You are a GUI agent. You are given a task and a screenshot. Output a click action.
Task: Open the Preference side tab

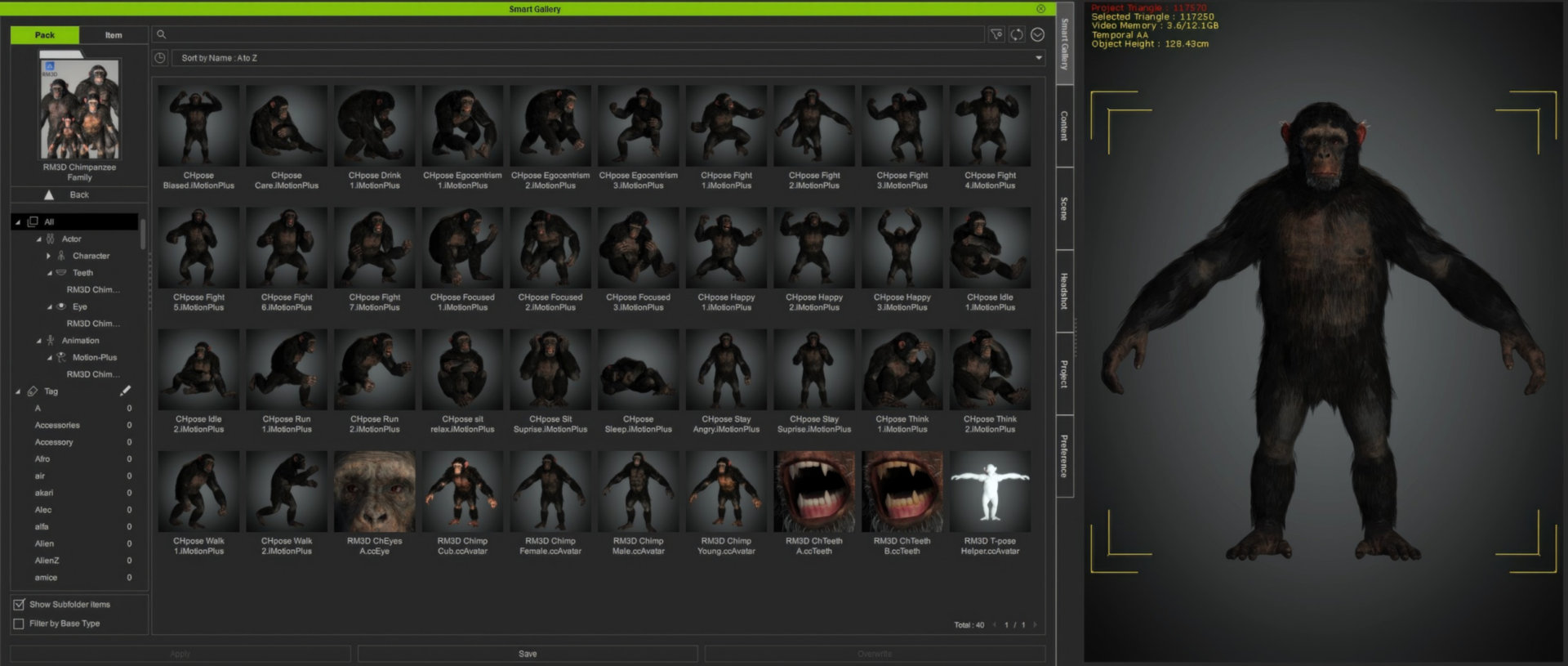[x=1064, y=456]
